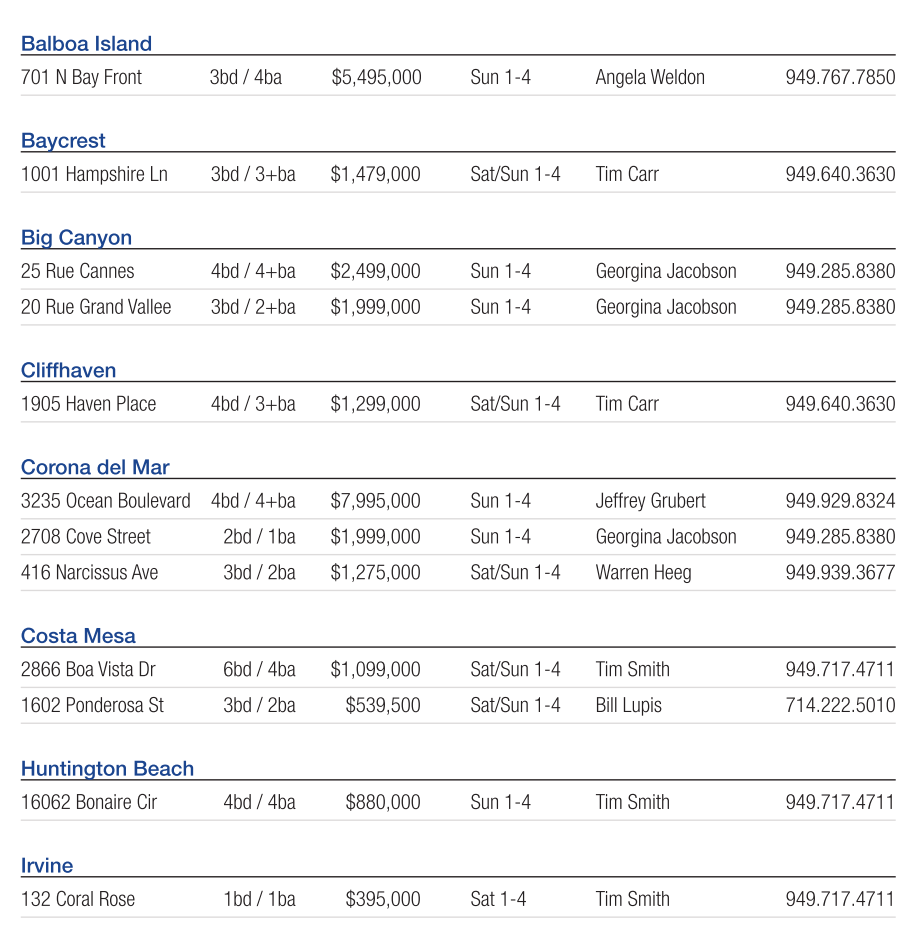Open the 132 Coral Rose listing
This screenshot has height=929, width=920.
78,900
